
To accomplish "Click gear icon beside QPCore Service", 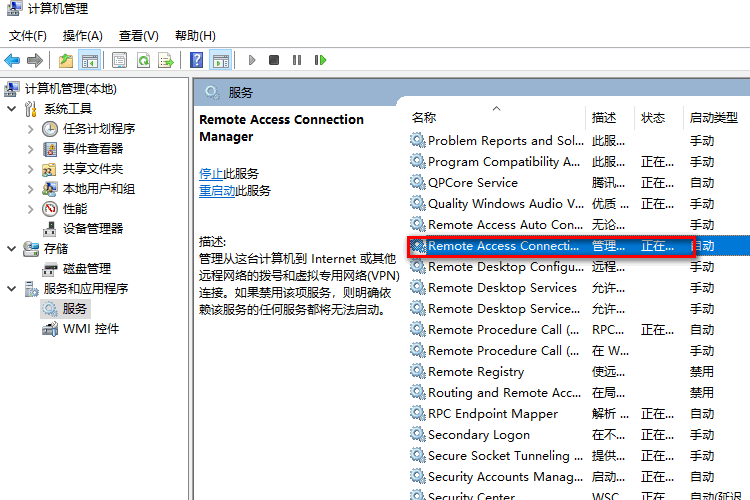I will (418, 182).
